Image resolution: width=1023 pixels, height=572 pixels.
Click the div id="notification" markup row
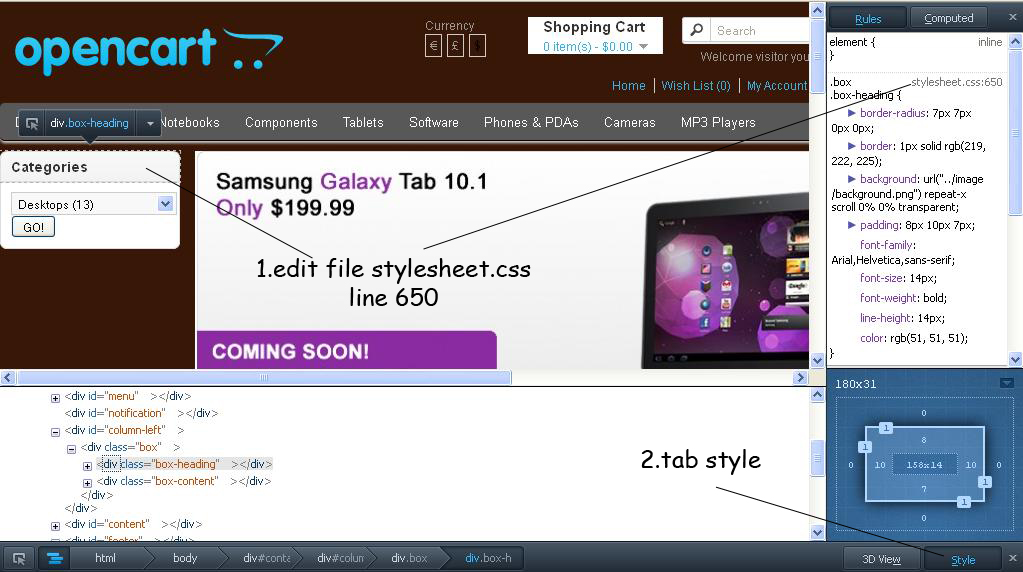click(141, 413)
